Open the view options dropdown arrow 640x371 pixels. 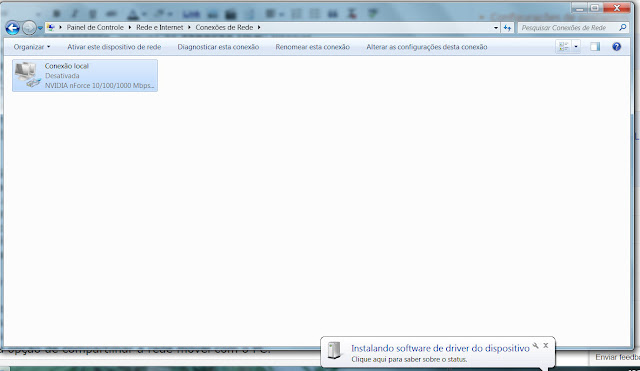click(576, 47)
